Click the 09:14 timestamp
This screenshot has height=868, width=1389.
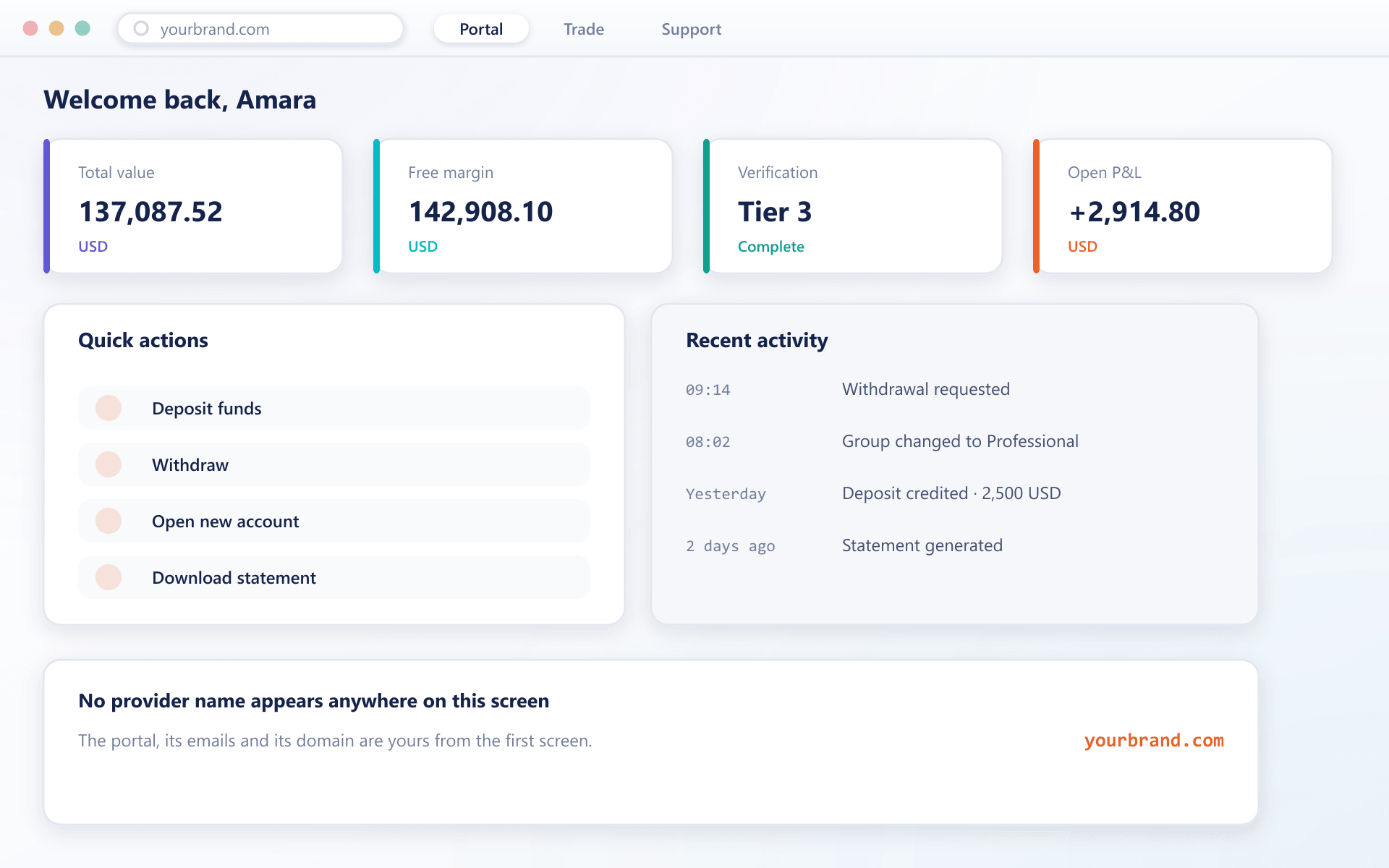click(x=708, y=390)
